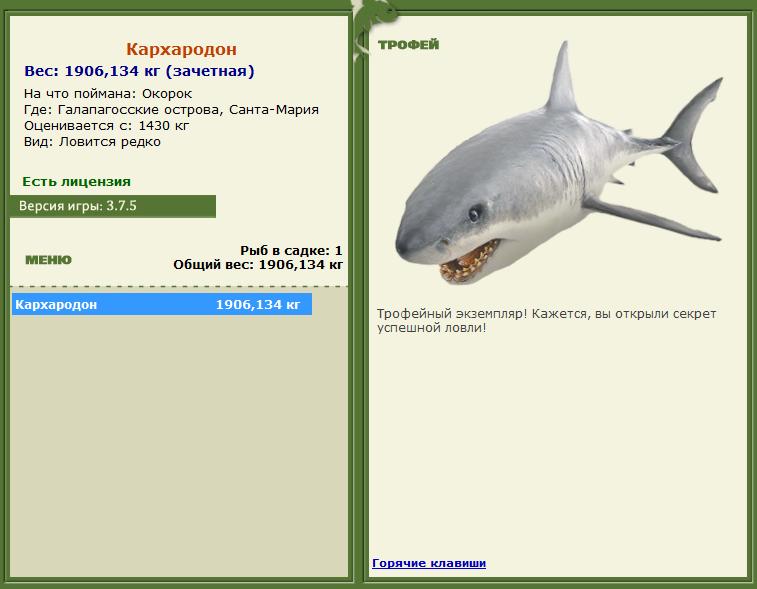Open the МЕНЮ button
757x589 pixels.
[x=48, y=260]
